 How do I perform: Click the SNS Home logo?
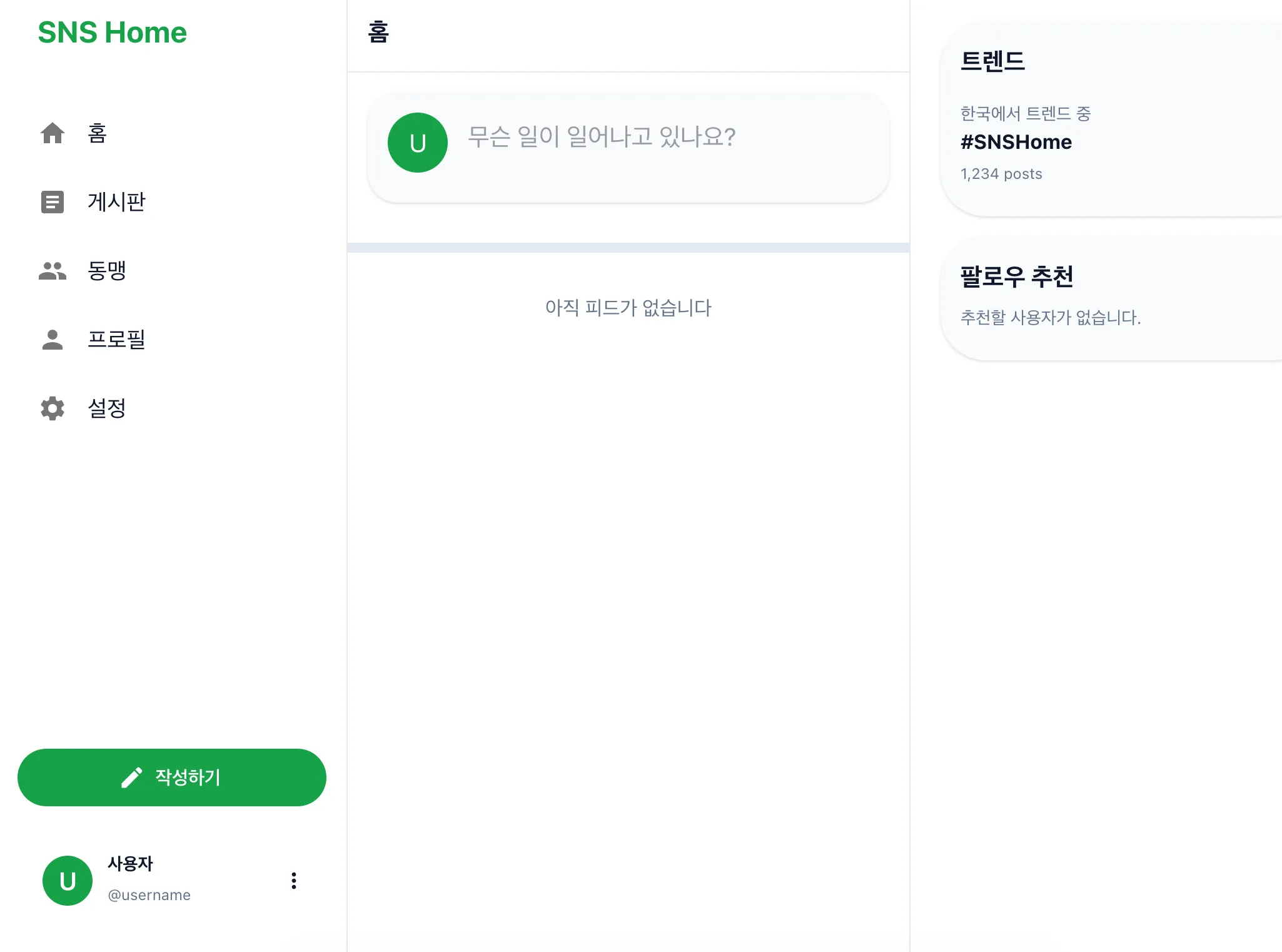pyautogui.click(x=113, y=33)
